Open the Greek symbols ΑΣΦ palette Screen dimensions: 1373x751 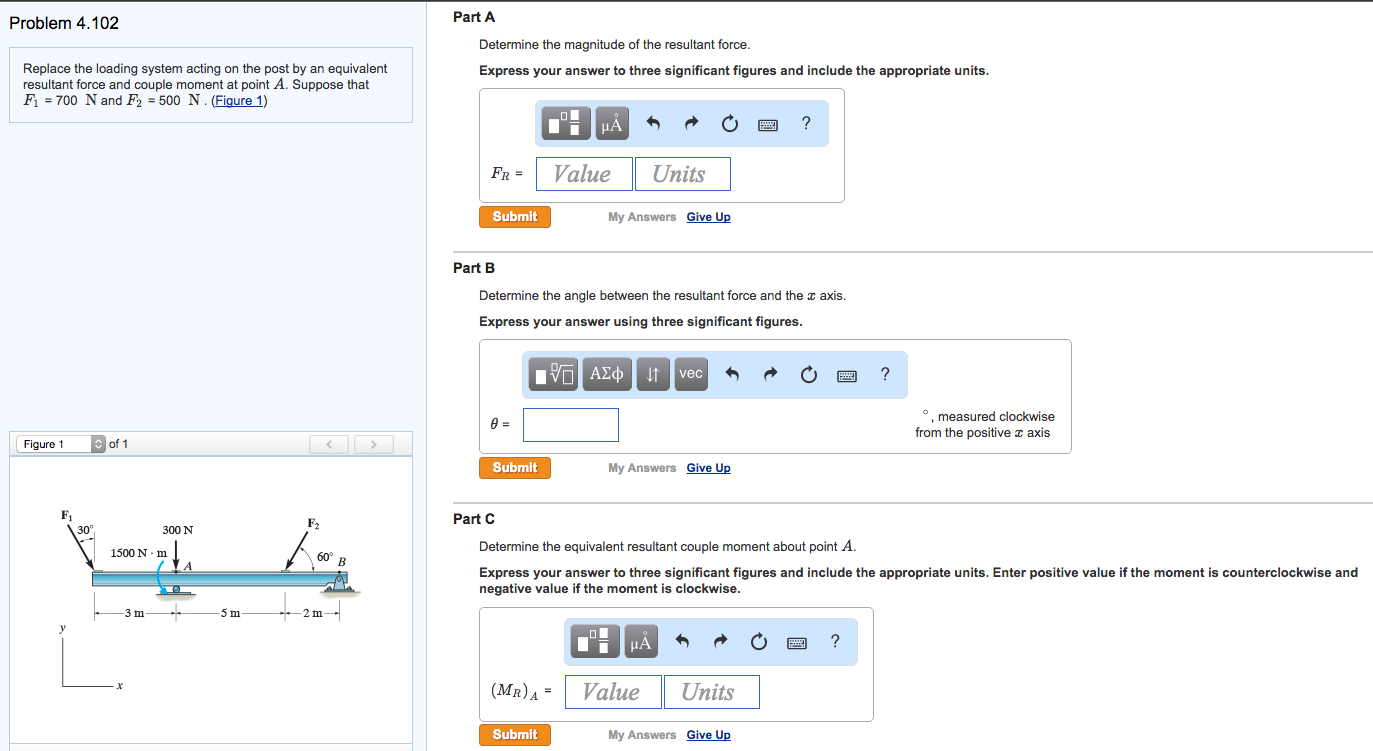pyautogui.click(x=605, y=374)
